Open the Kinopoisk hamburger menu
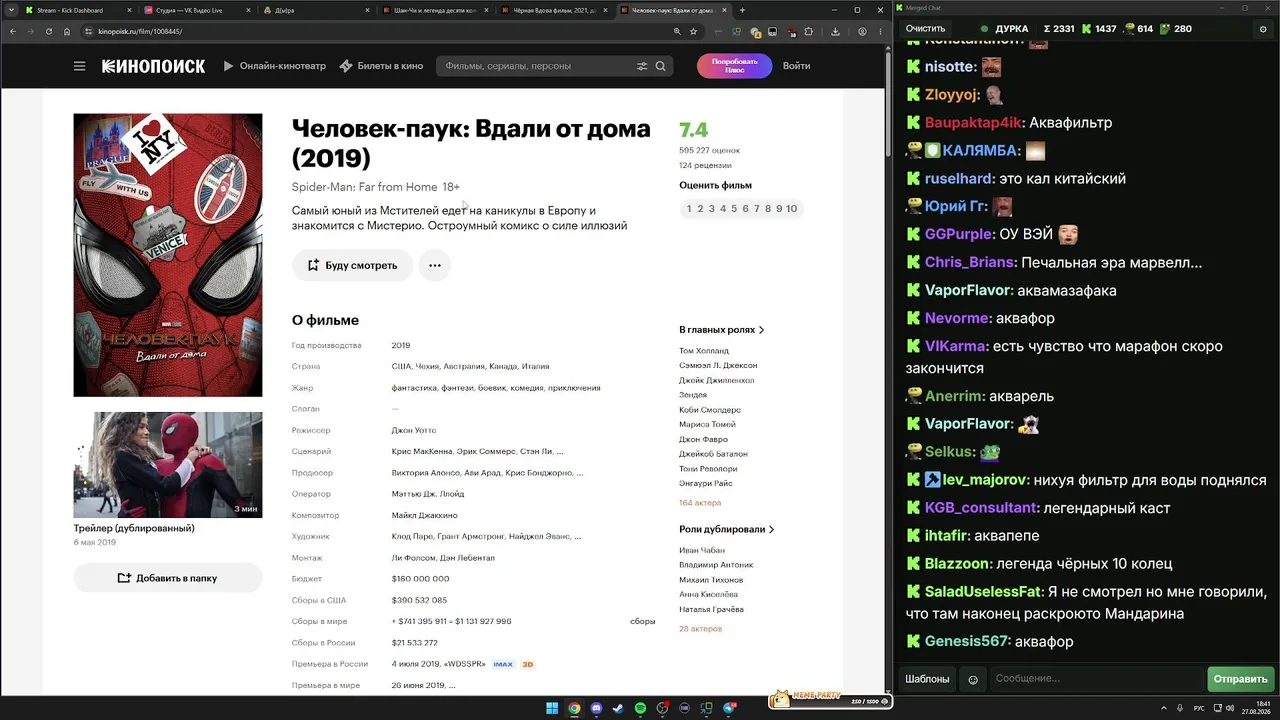1280x720 pixels. point(80,66)
